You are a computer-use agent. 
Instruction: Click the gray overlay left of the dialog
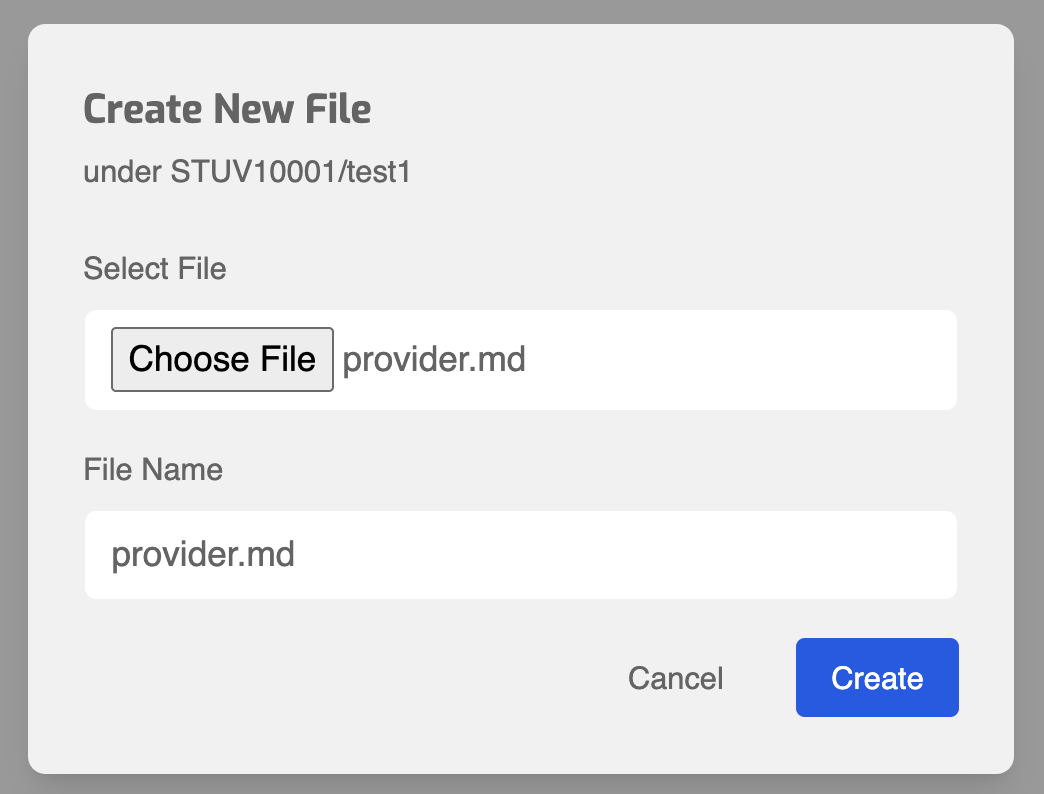(x=13, y=400)
